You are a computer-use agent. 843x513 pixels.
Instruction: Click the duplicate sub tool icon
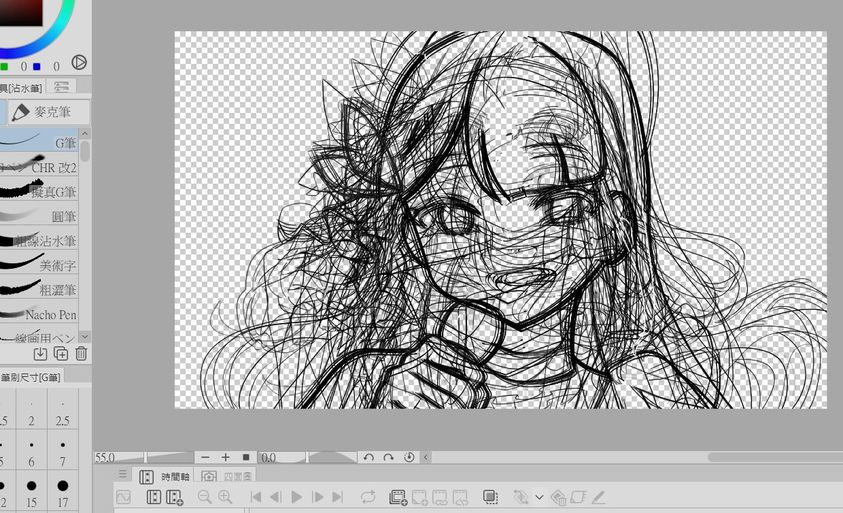click(61, 354)
